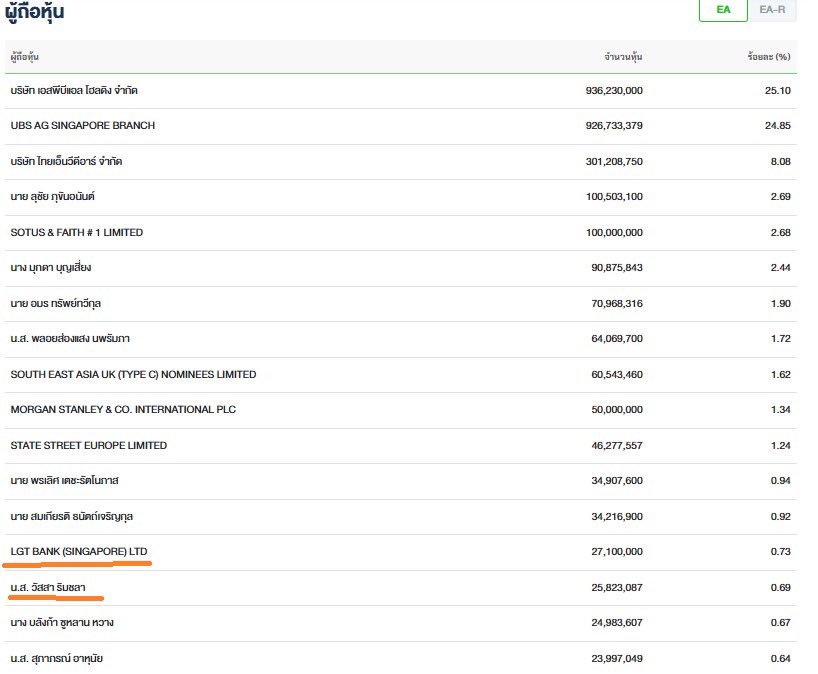
Task: Select percentage 0.94
Action: coord(780,480)
